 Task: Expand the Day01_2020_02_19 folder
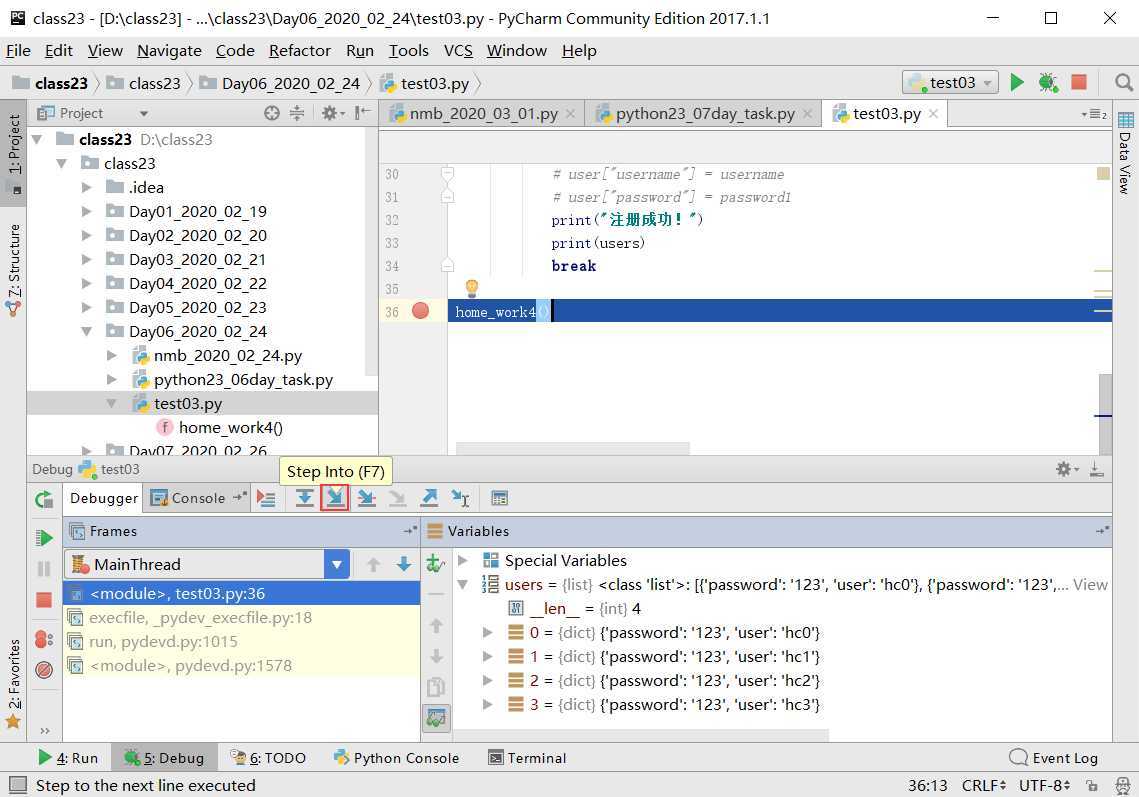tap(86, 211)
